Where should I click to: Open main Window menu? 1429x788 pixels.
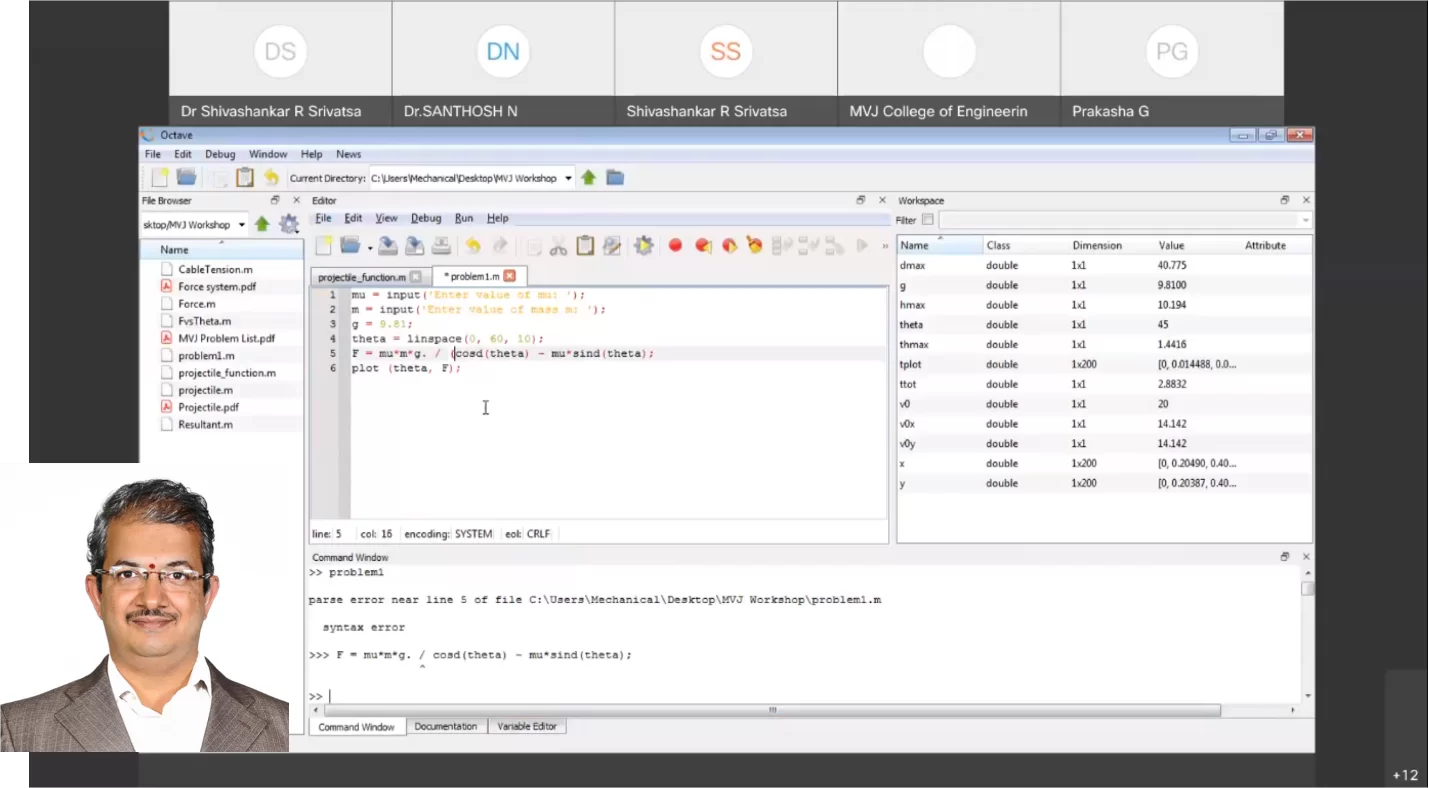[x=268, y=154]
